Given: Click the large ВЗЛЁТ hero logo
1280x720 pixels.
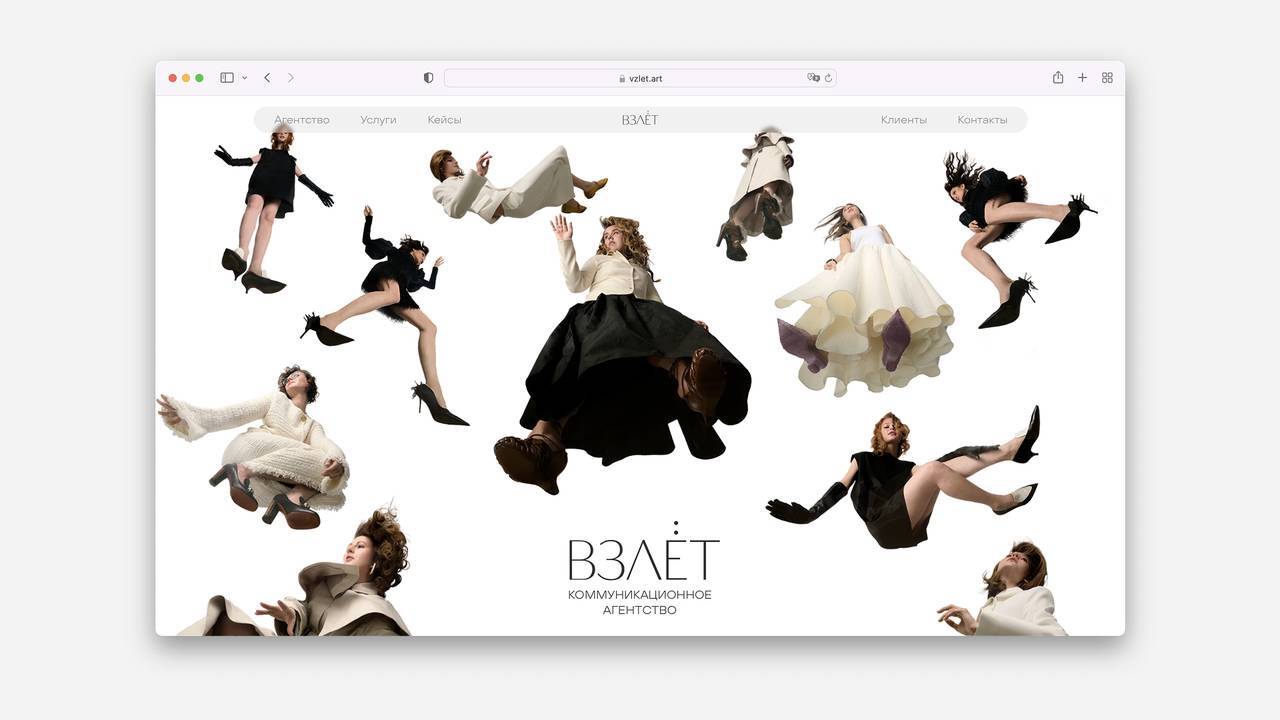Looking at the screenshot, I should click(644, 552).
